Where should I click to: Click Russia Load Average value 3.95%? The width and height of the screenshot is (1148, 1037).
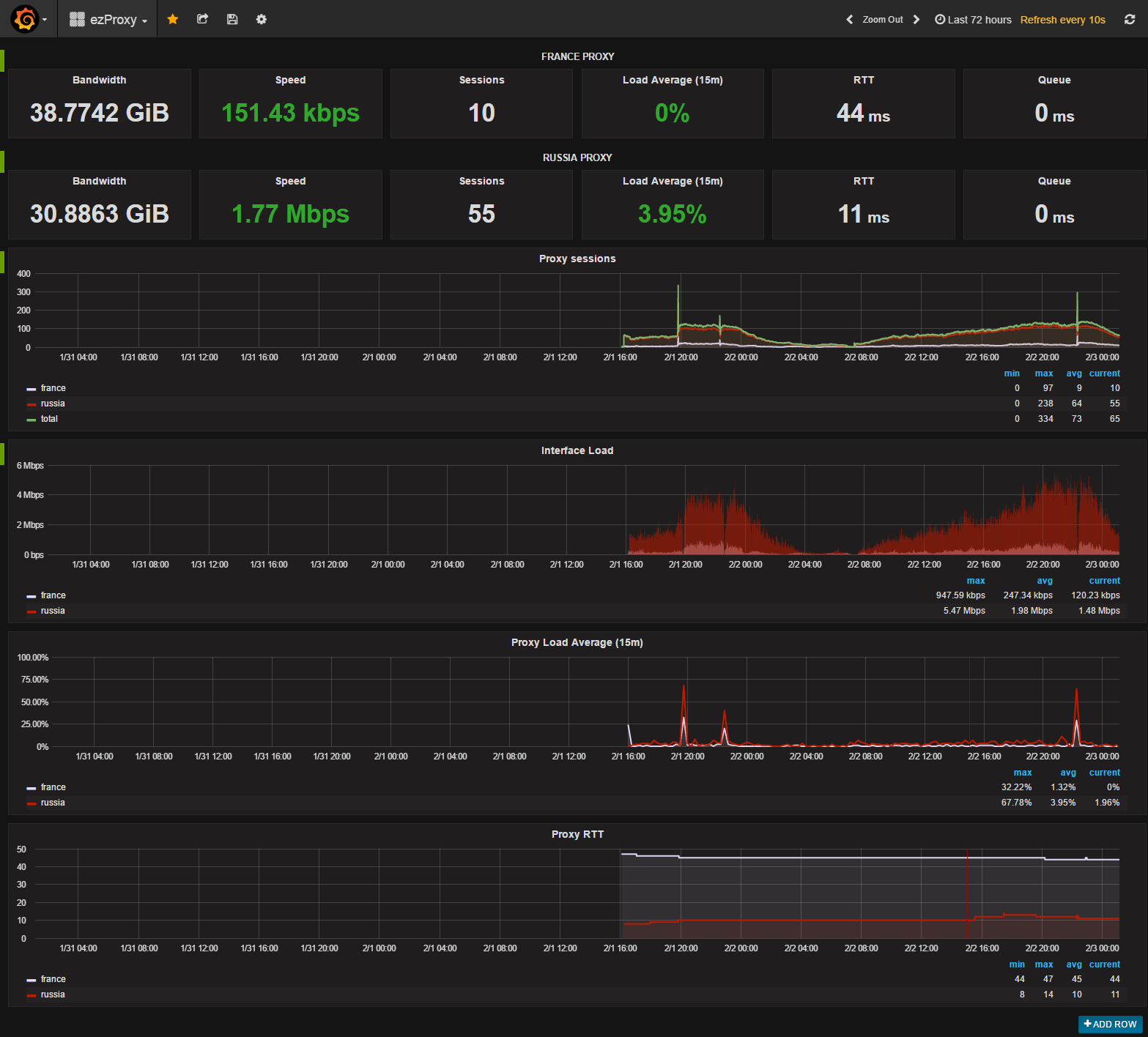673,214
